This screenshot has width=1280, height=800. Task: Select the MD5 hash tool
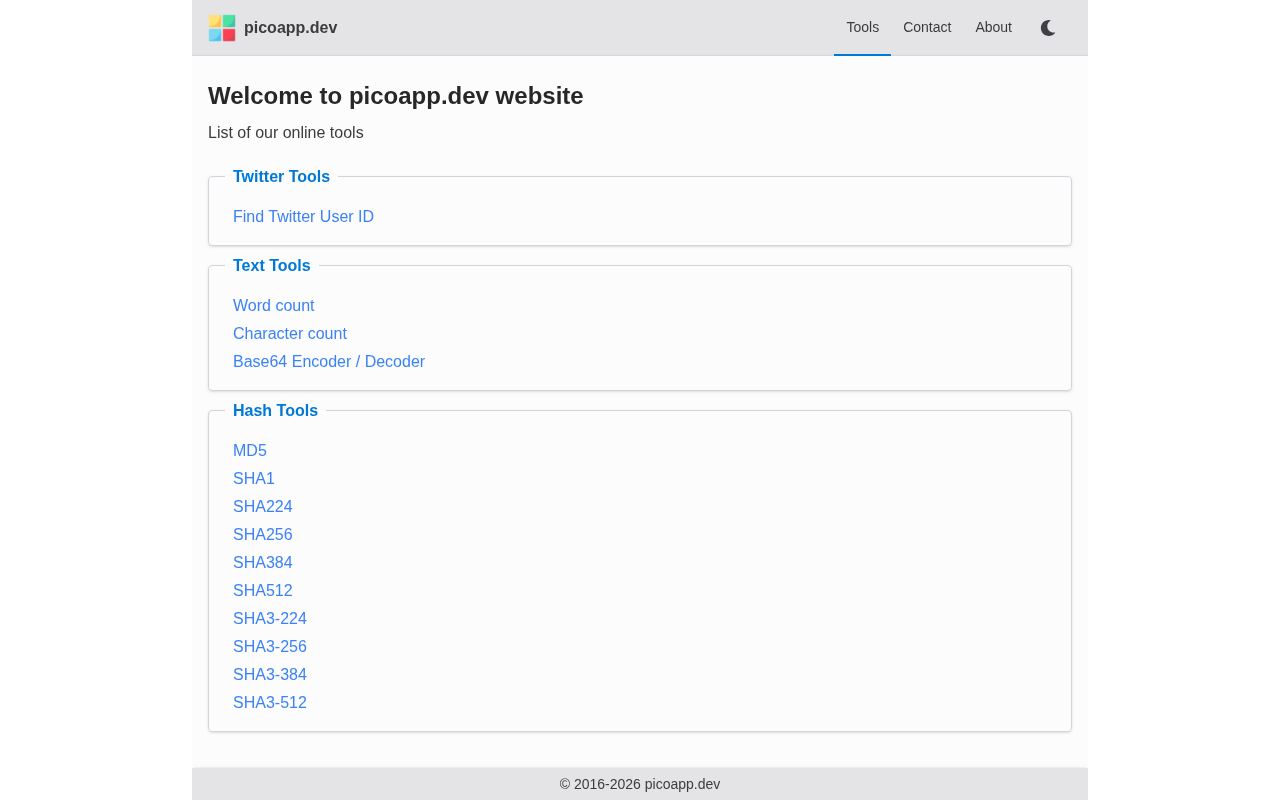pos(250,451)
